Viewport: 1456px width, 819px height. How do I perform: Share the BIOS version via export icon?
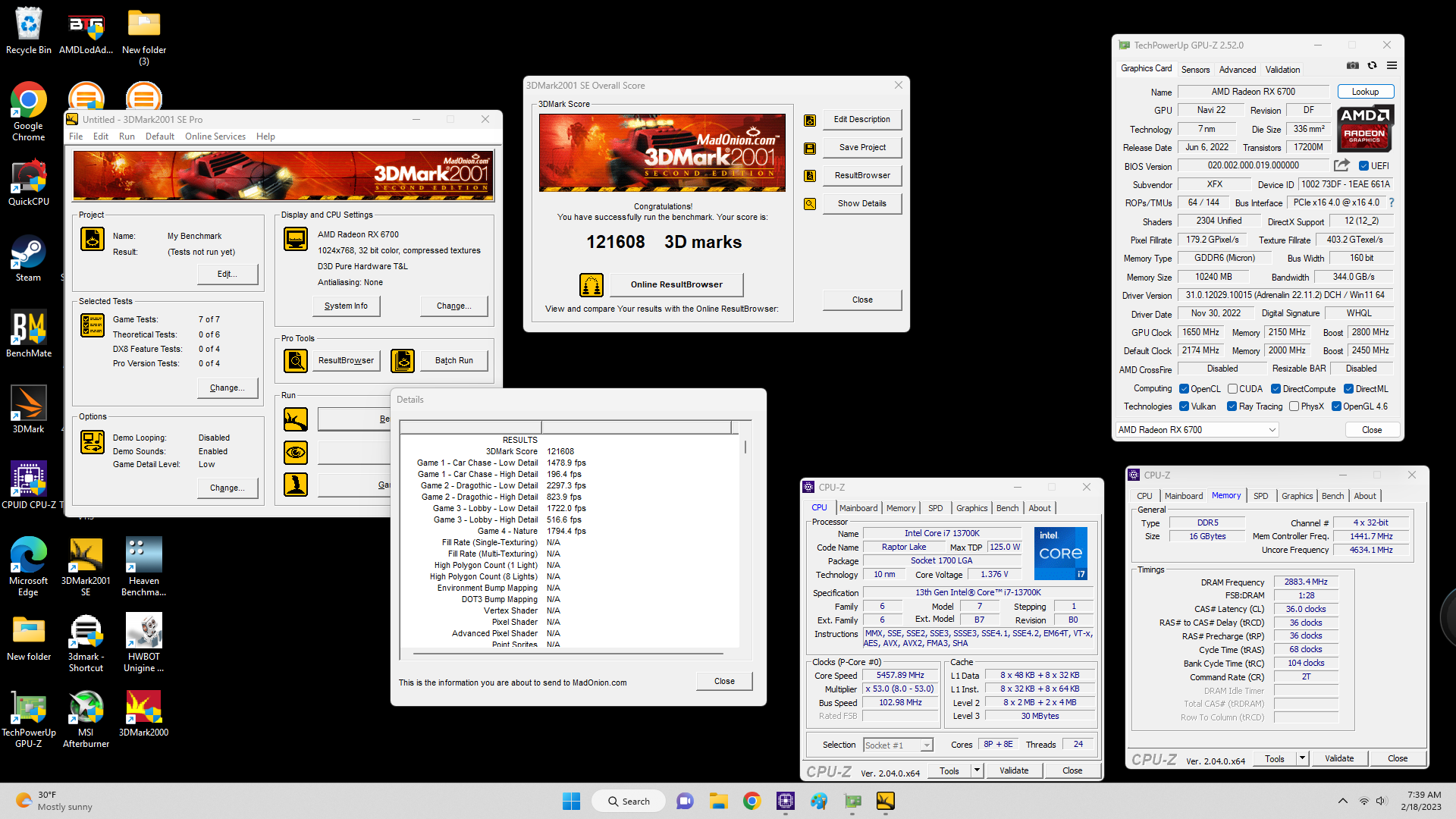(x=1341, y=165)
